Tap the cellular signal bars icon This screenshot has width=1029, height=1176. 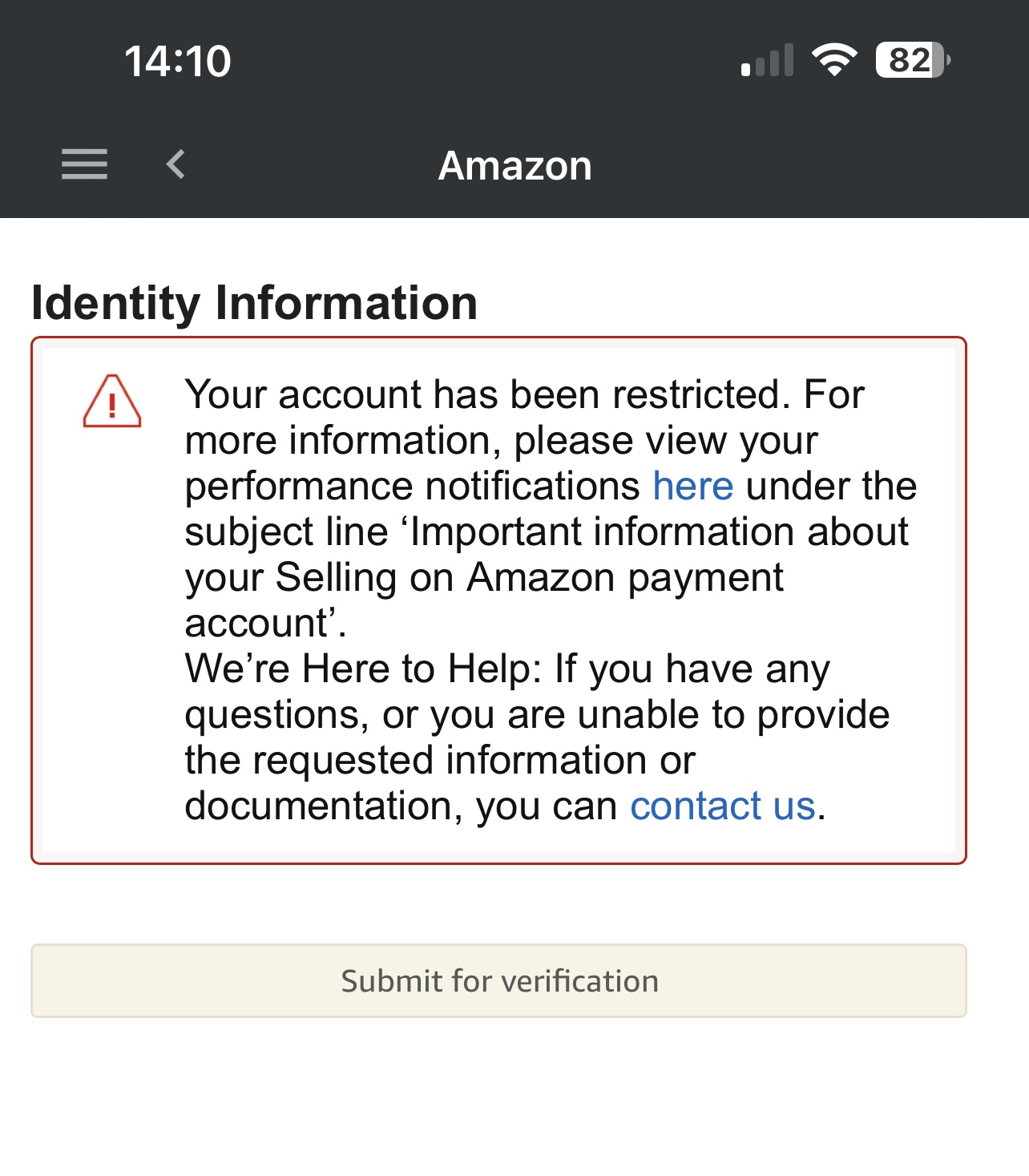tap(767, 60)
